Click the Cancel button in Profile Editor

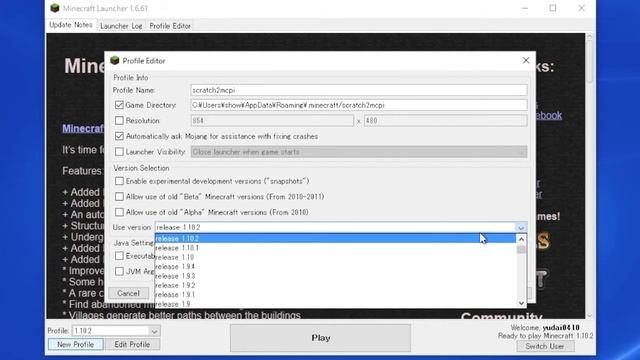pyautogui.click(x=129, y=293)
